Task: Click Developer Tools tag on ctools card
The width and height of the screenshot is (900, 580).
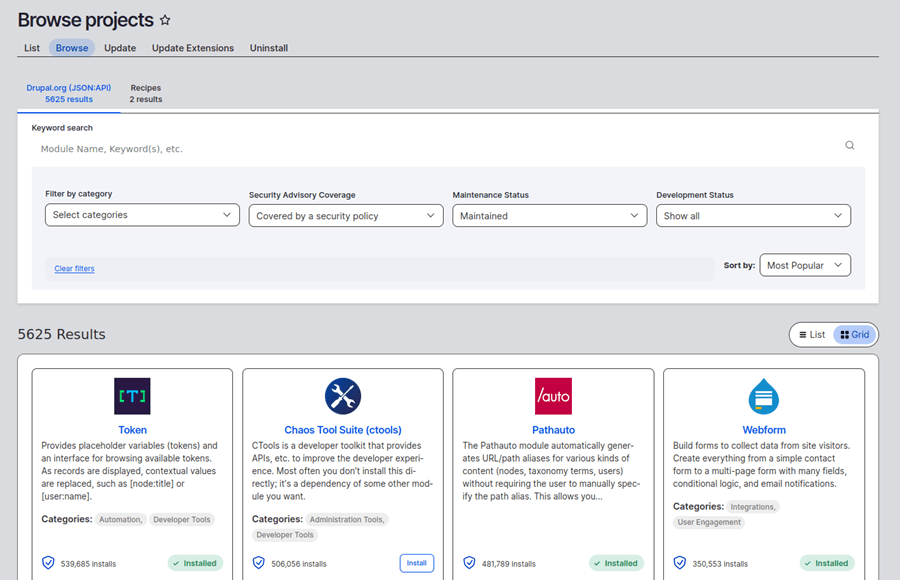Action: click(285, 535)
